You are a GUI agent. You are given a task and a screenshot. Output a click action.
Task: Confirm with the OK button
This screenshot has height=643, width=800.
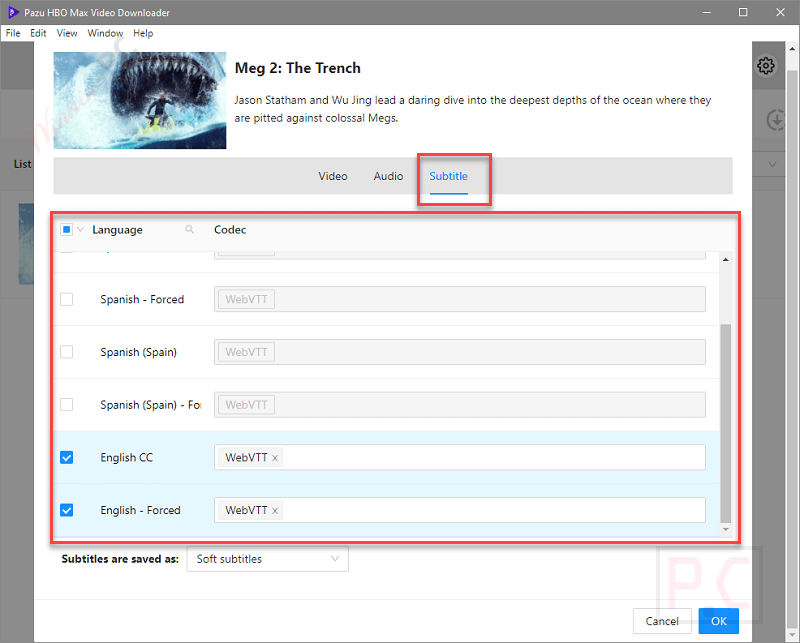pos(718,621)
